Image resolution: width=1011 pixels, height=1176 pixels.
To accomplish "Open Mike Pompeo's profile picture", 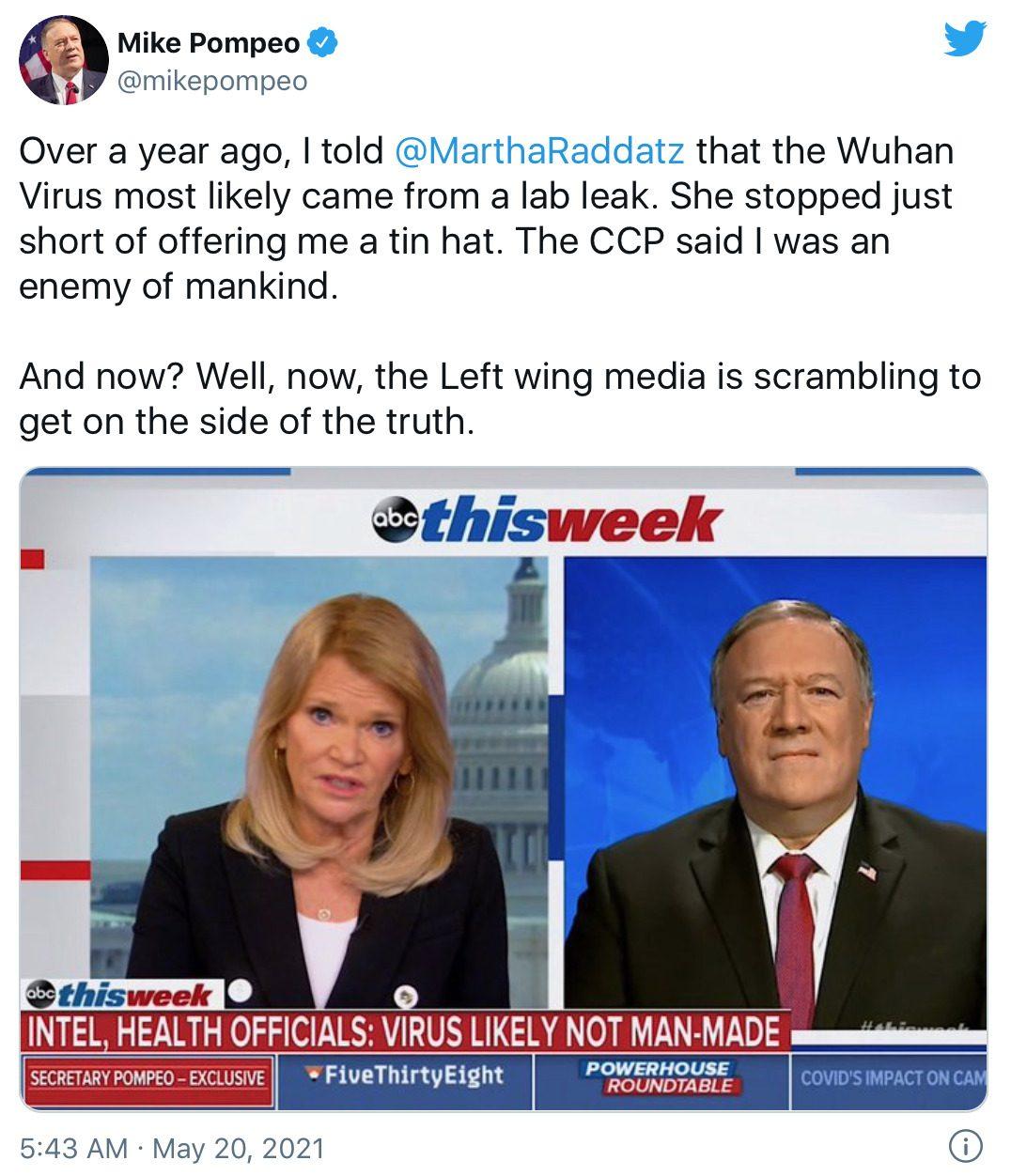I will tap(63, 60).
